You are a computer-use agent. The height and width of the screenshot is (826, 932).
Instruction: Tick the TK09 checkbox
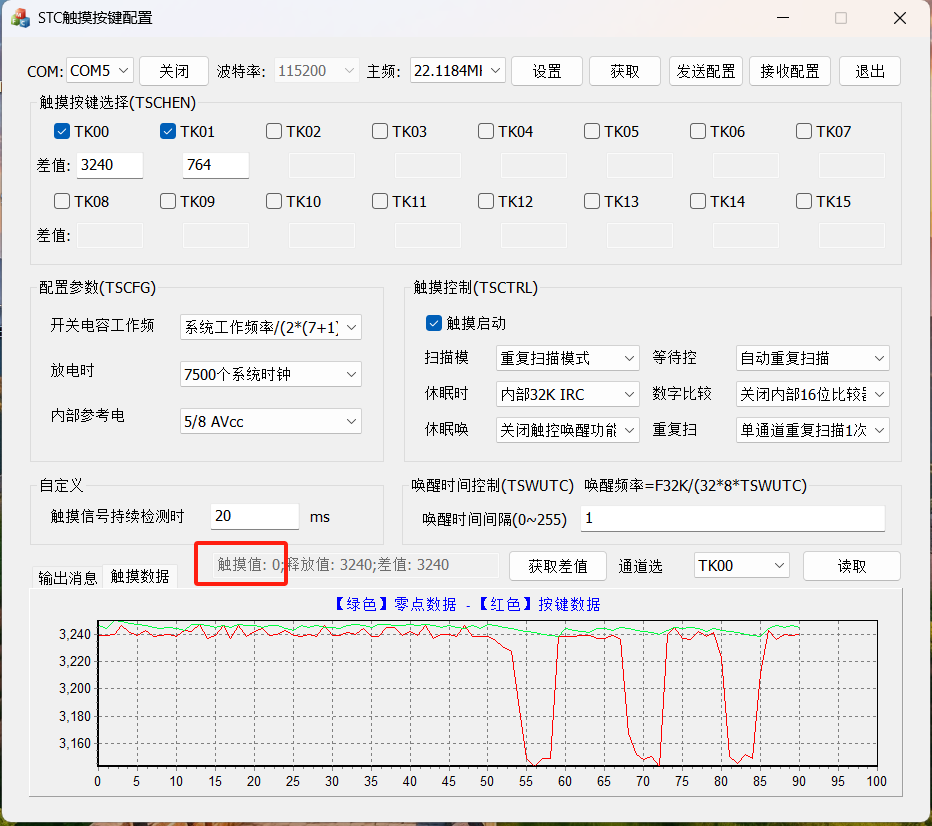[168, 201]
